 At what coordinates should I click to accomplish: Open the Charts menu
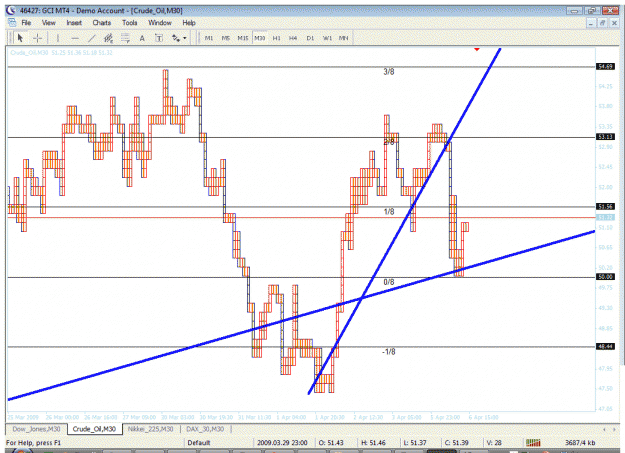click(x=102, y=23)
